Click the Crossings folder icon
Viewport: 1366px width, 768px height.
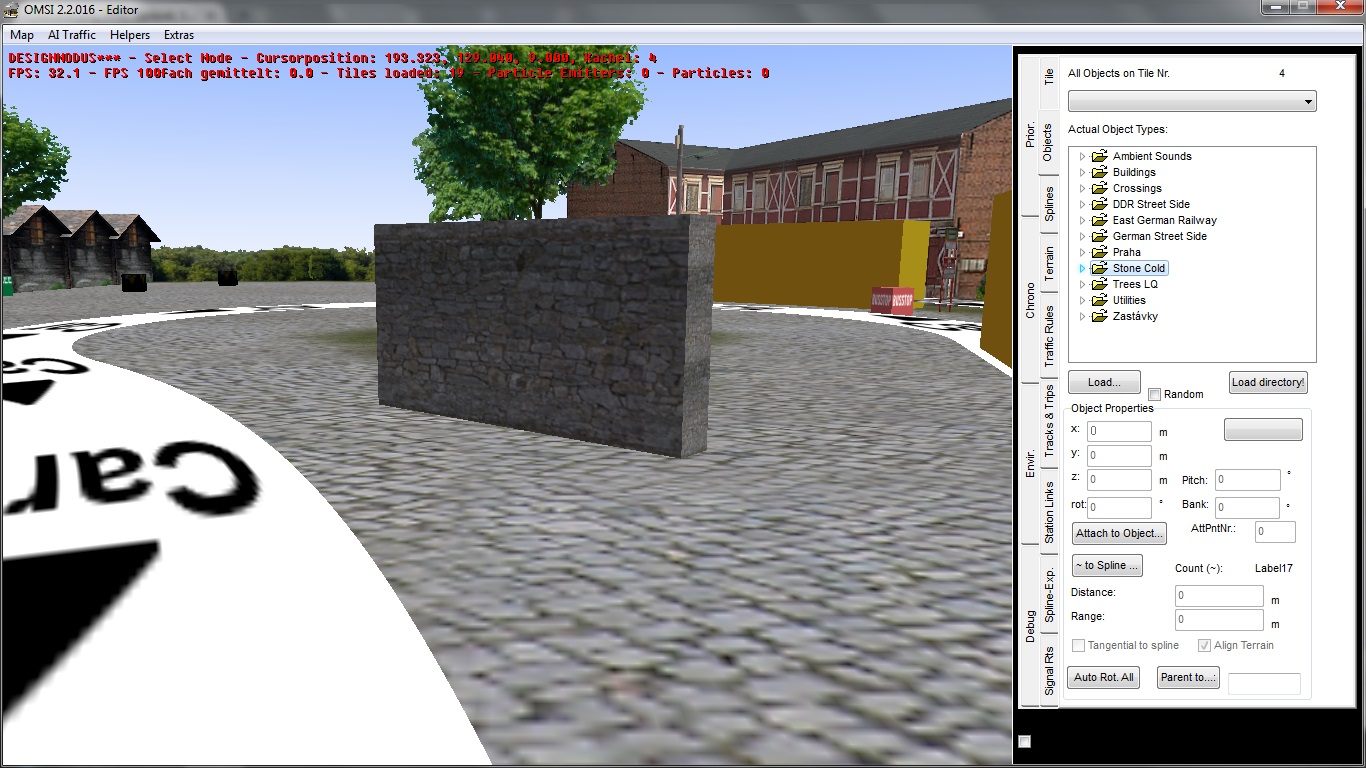(1099, 188)
